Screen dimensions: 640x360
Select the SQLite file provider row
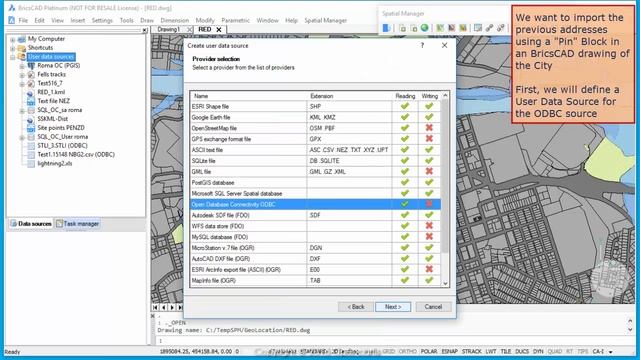pyautogui.click(x=316, y=161)
